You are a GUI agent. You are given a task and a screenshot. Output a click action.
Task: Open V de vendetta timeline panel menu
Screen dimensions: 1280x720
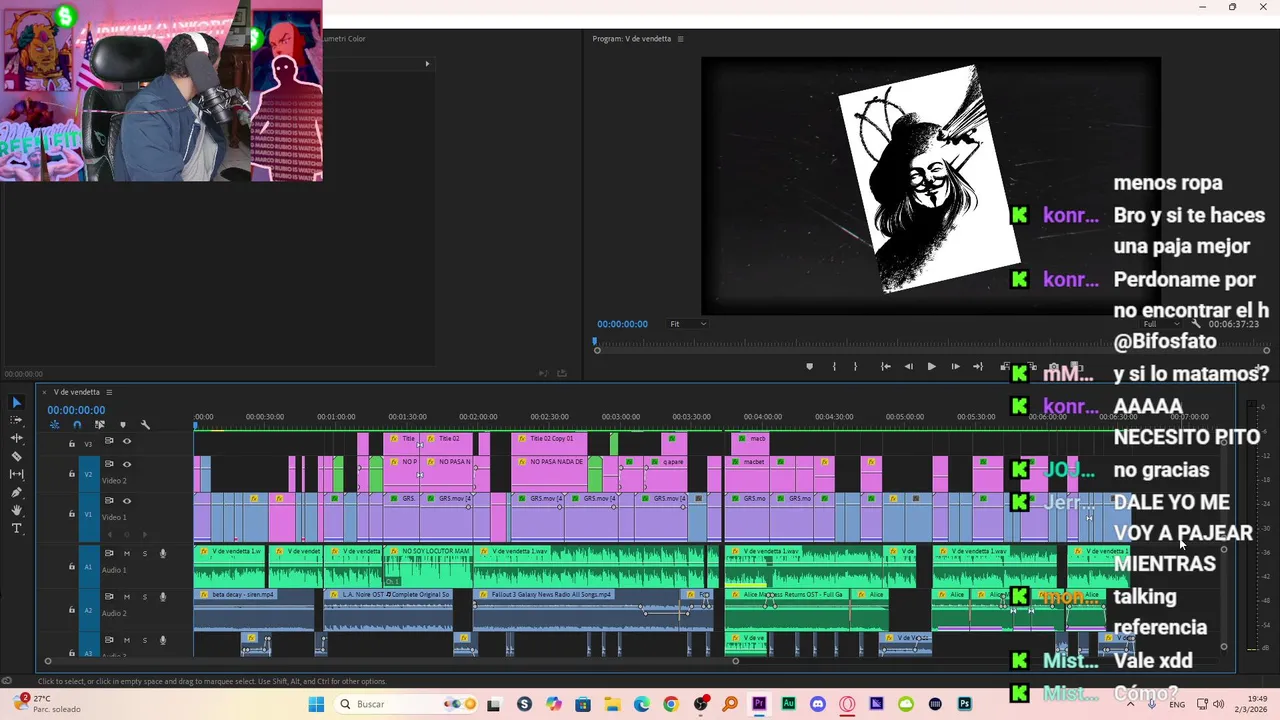click(109, 392)
